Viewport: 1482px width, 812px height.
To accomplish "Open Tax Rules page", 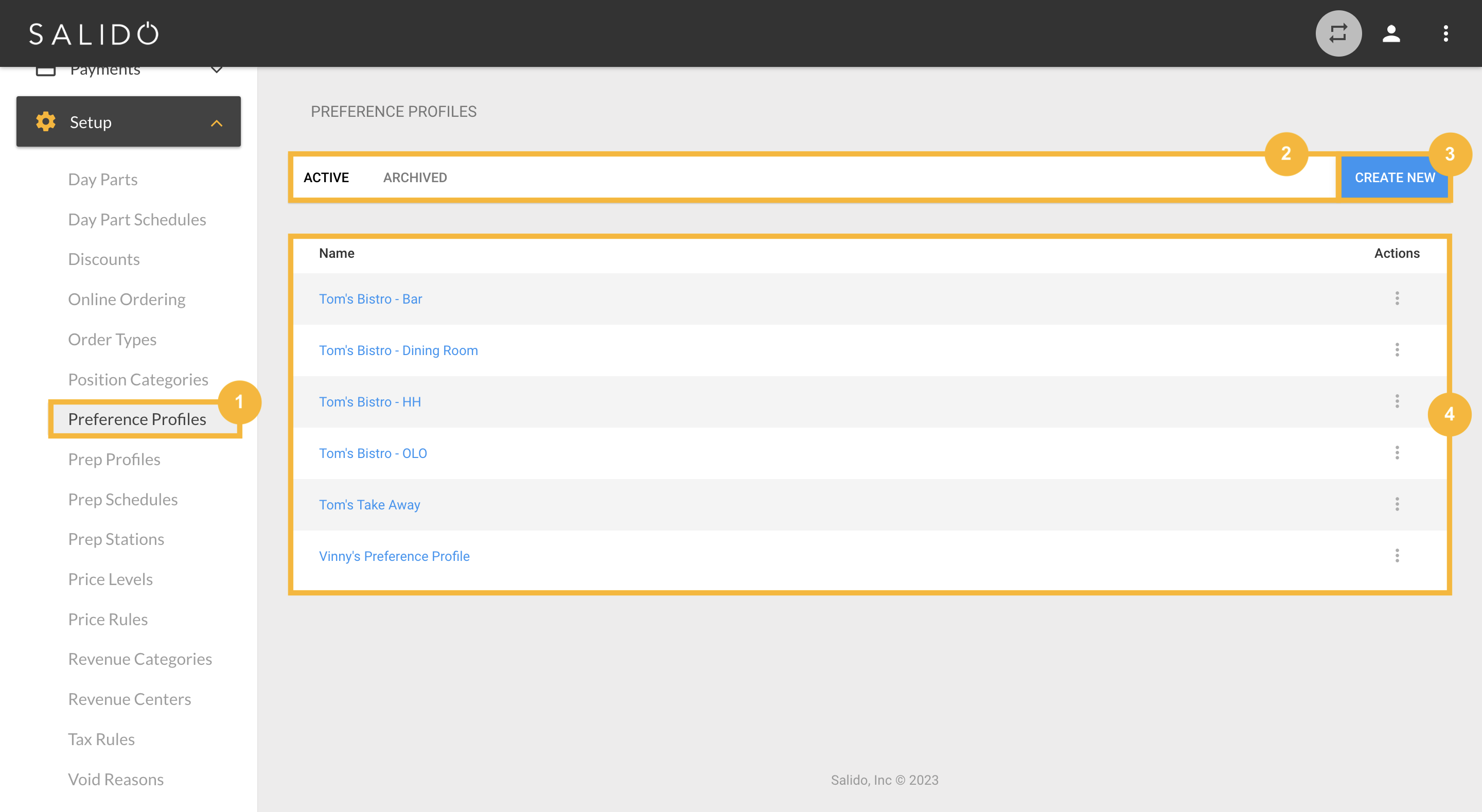I will (101, 739).
